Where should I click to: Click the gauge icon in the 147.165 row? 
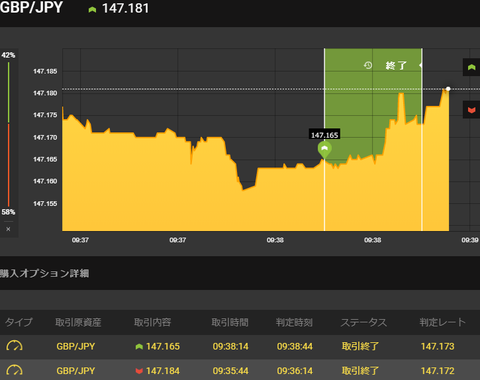point(14,346)
